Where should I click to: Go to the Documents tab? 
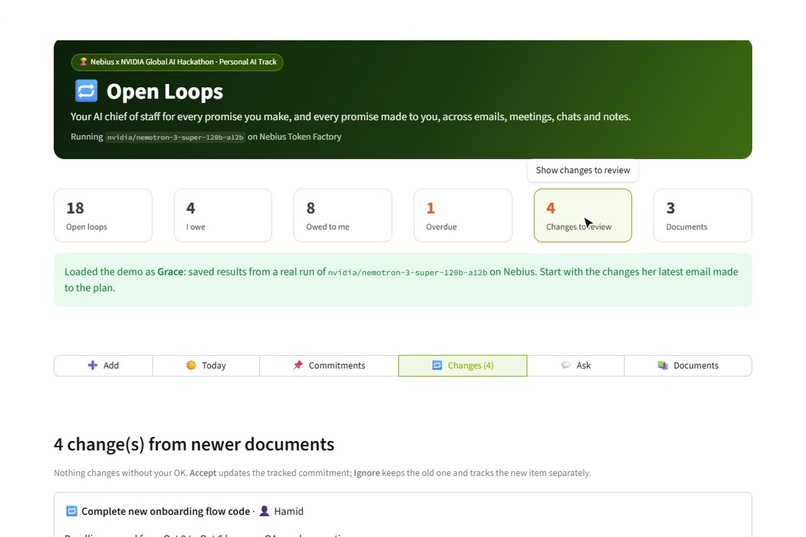[688, 366]
